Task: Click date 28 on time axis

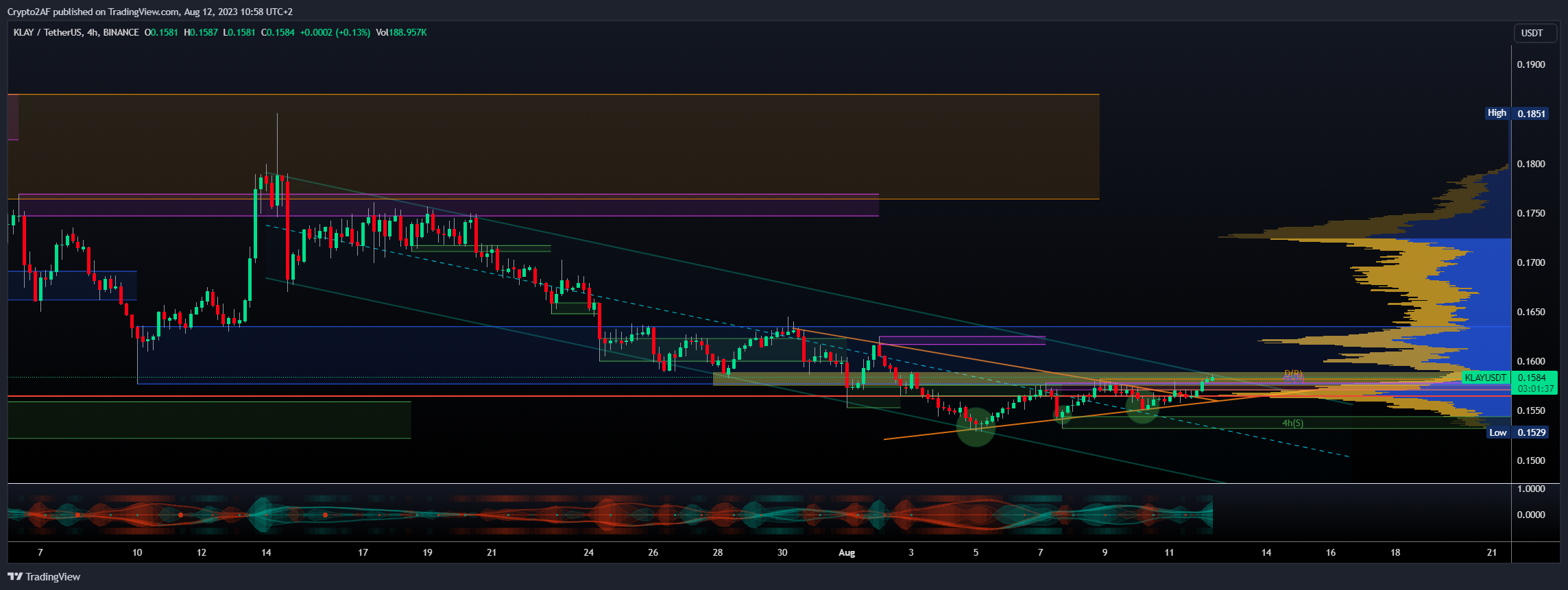Action: [x=718, y=552]
